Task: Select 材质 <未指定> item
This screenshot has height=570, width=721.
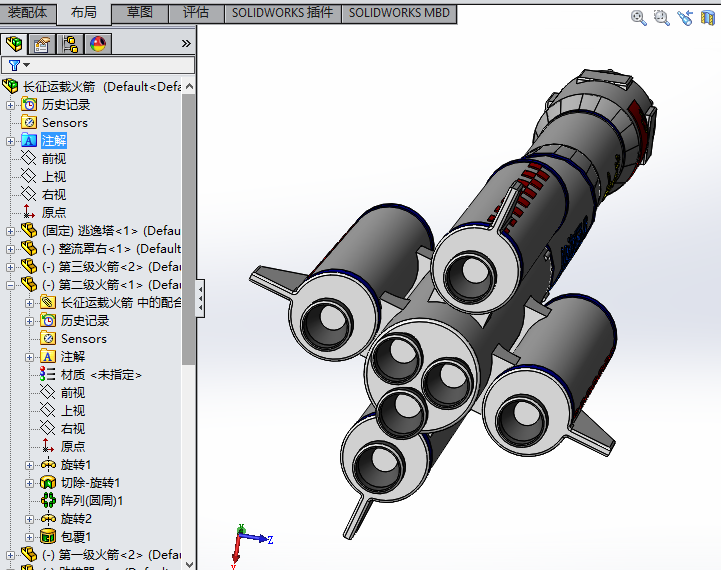Action: pyautogui.click(x=101, y=375)
